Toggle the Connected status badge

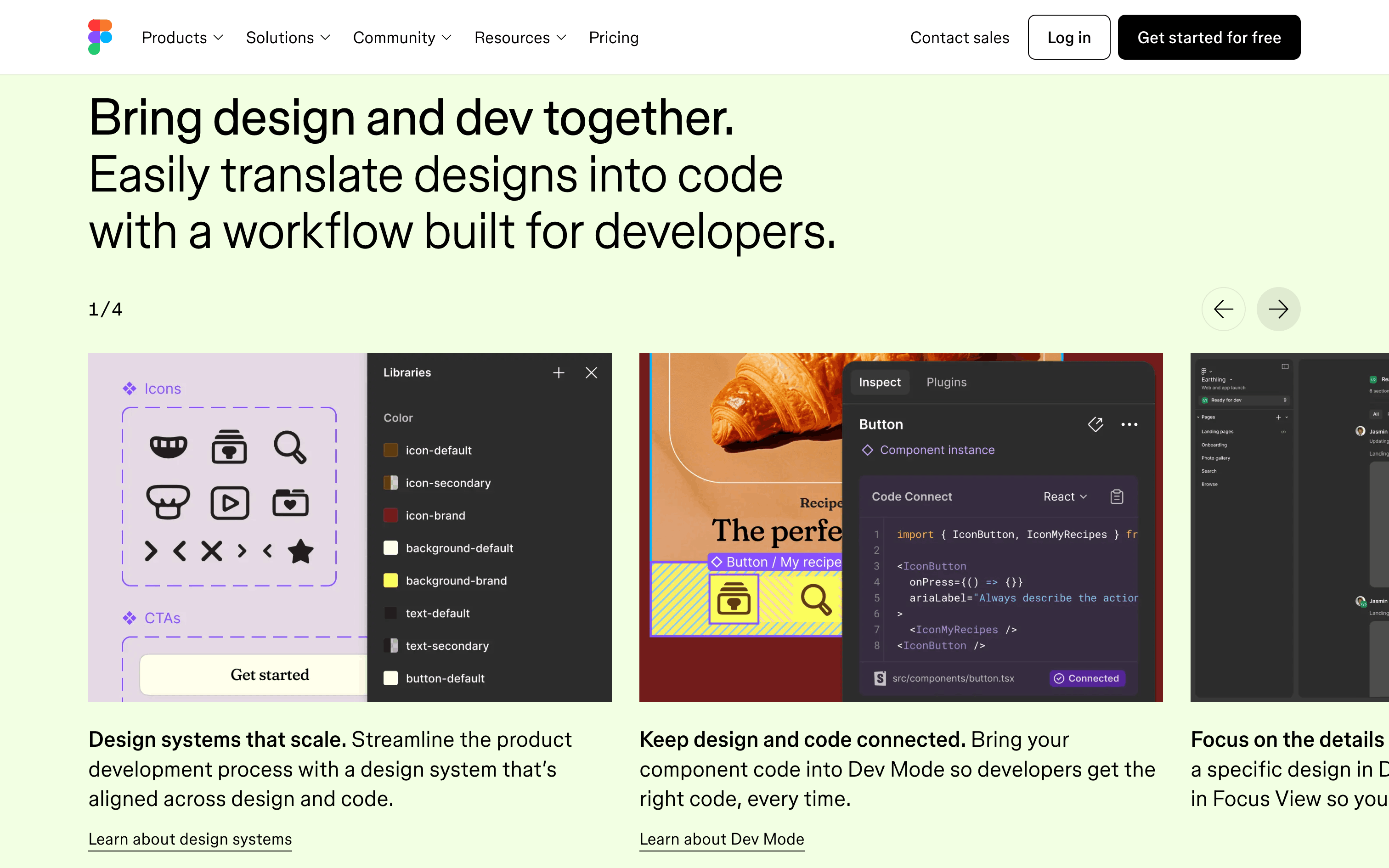click(x=1087, y=678)
